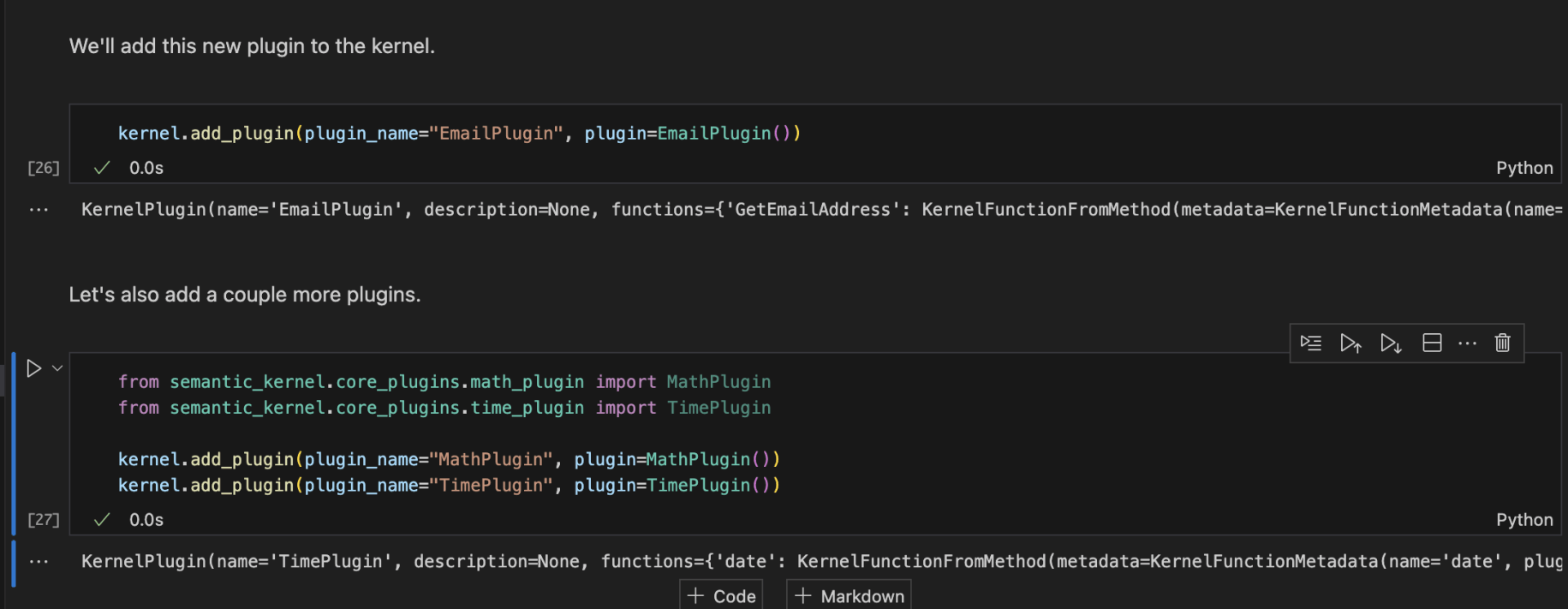Image resolution: width=1568 pixels, height=609 pixels.
Task: Click the Python language label on cell 27
Action: [1523, 520]
